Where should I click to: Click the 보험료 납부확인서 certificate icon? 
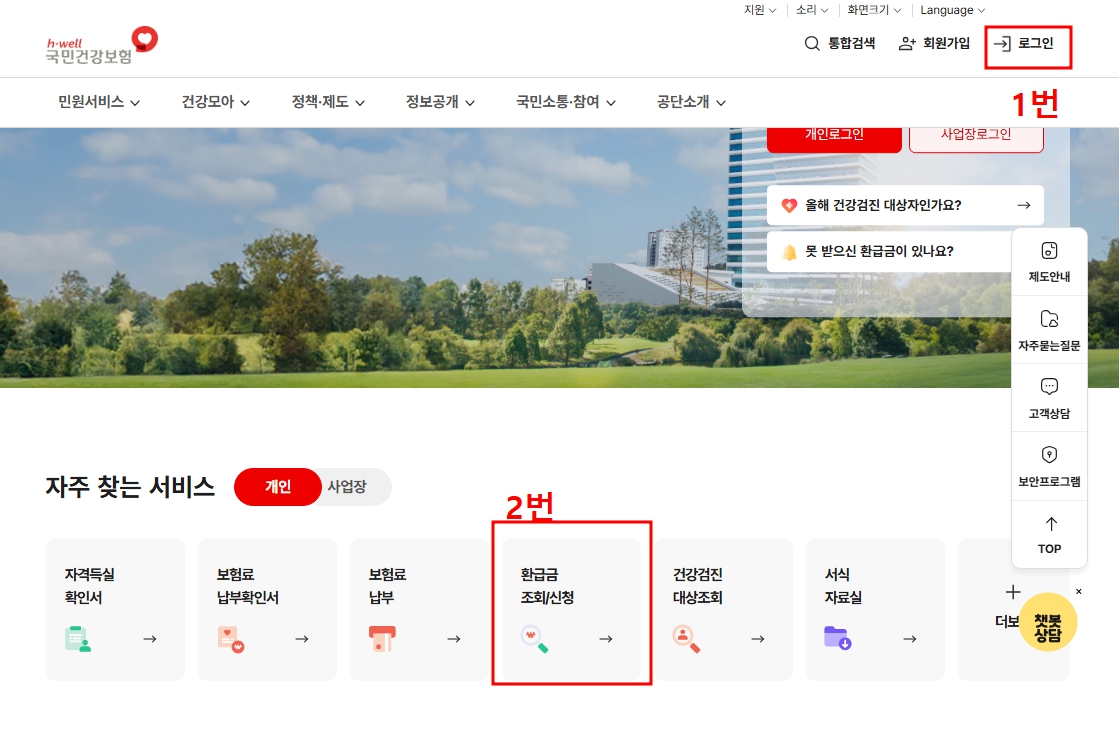[231, 639]
